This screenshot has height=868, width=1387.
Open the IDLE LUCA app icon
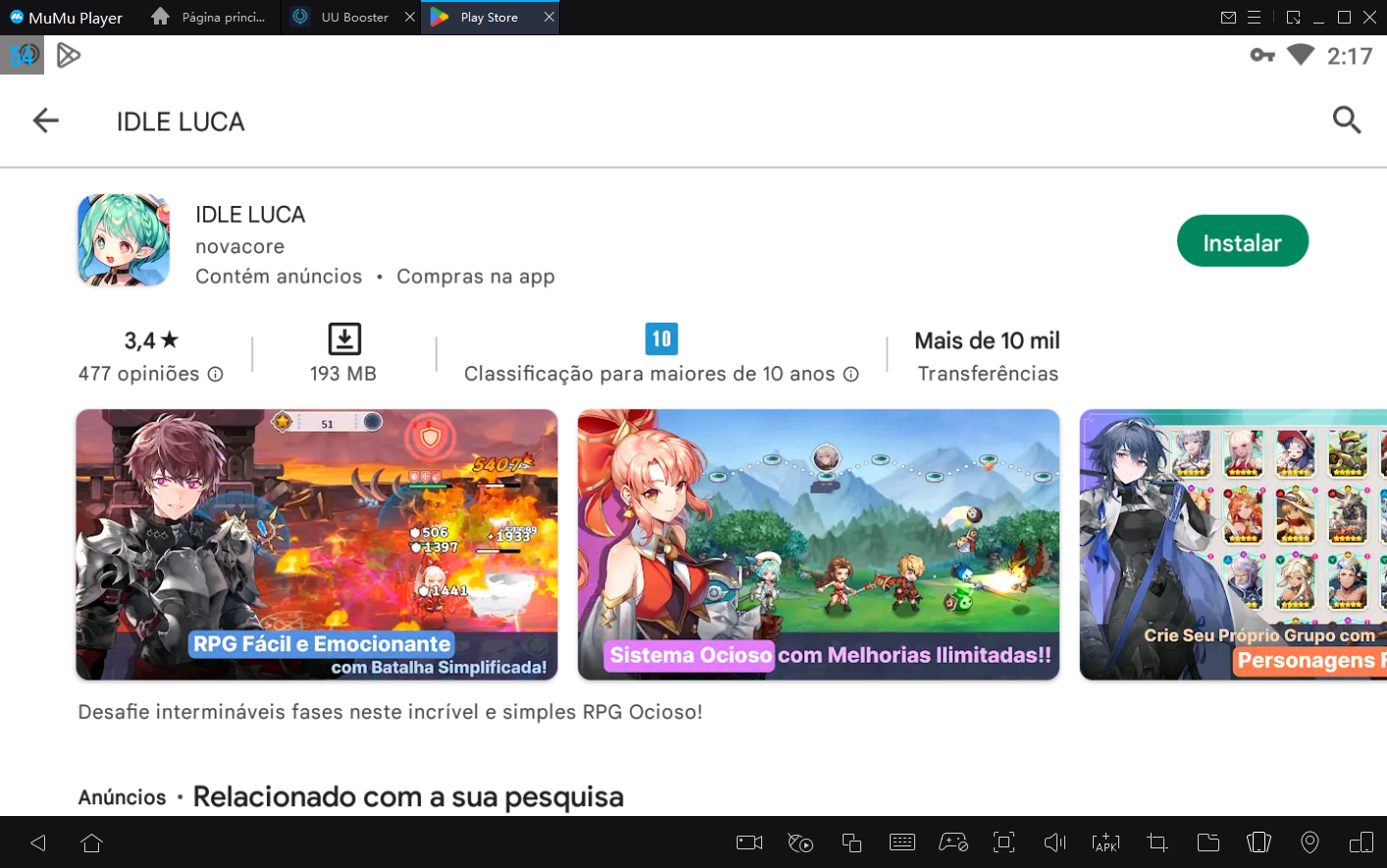click(x=124, y=240)
